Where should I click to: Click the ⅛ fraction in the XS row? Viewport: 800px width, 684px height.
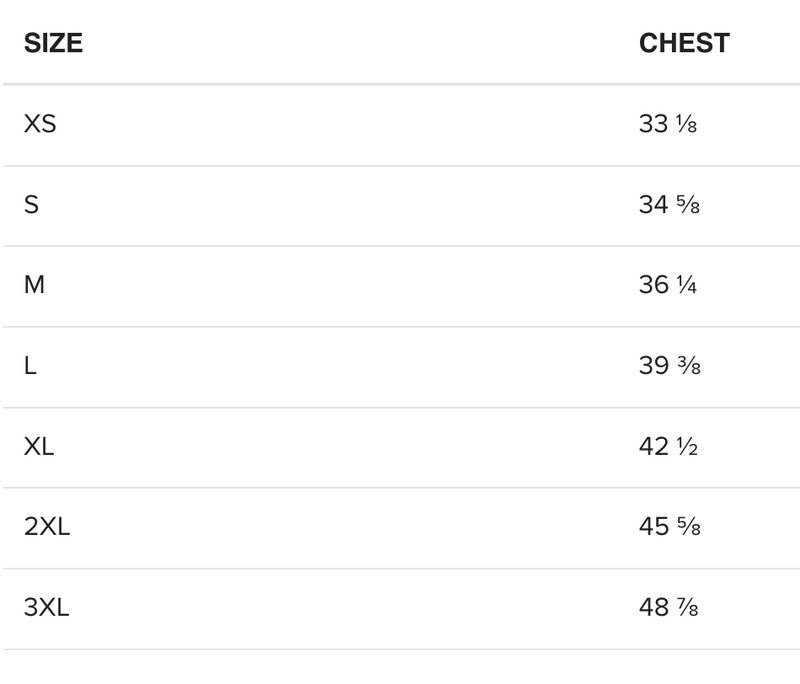click(686, 125)
